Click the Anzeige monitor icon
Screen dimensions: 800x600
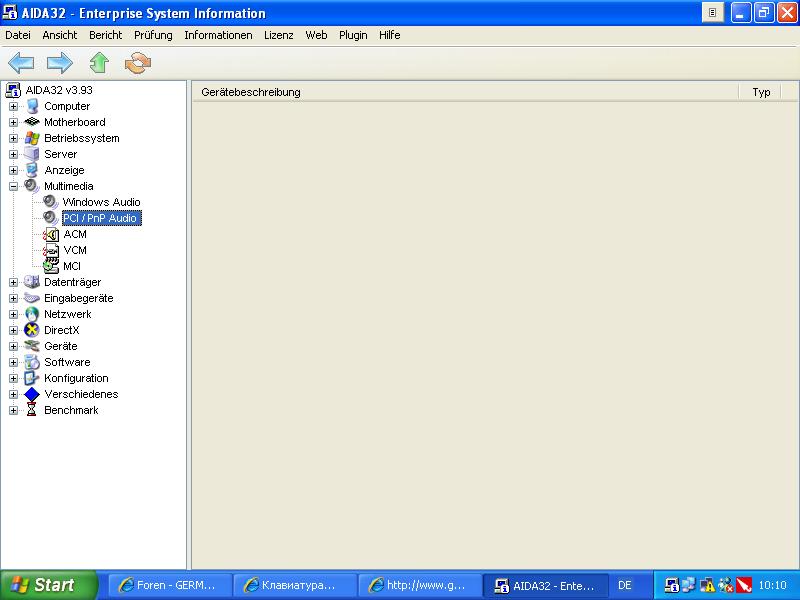(32, 170)
